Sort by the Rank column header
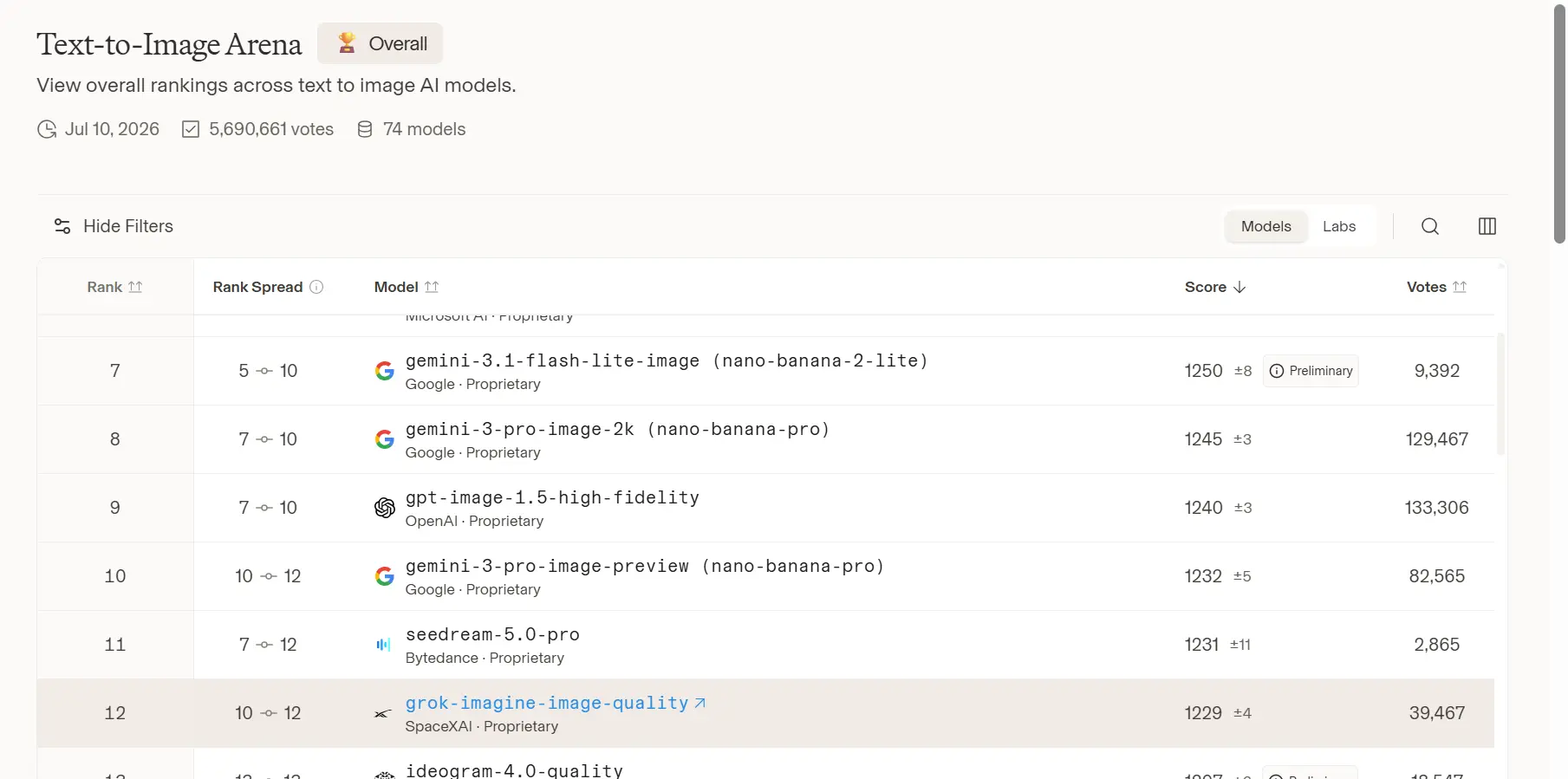Screen dimensions: 1568x779 pos(114,287)
